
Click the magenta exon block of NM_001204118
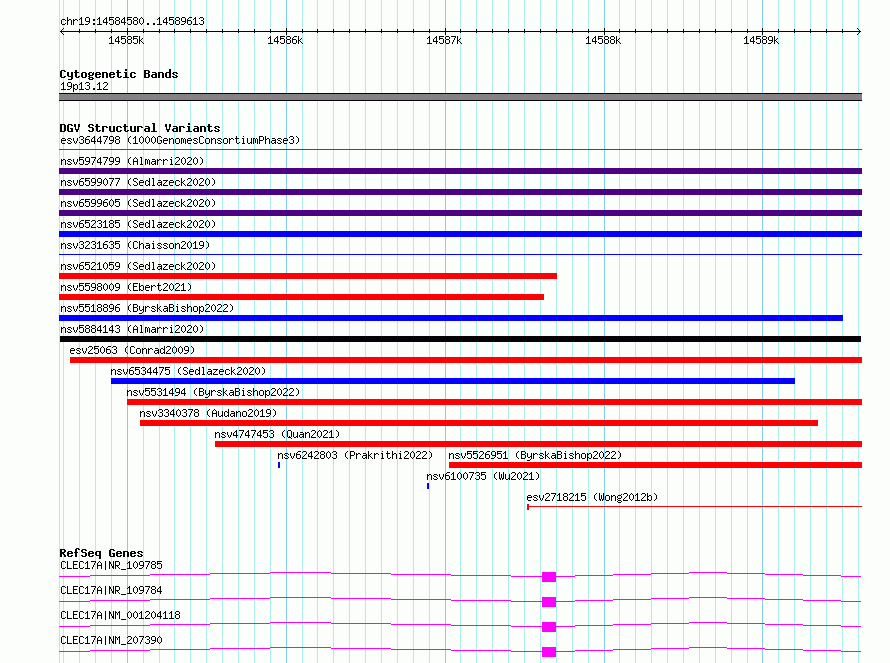coord(549,627)
